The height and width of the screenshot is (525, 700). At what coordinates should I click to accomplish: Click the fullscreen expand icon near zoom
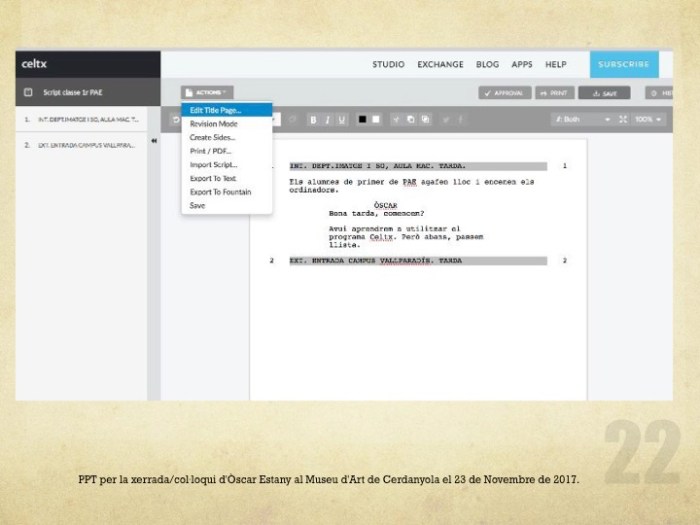coord(623,119)
